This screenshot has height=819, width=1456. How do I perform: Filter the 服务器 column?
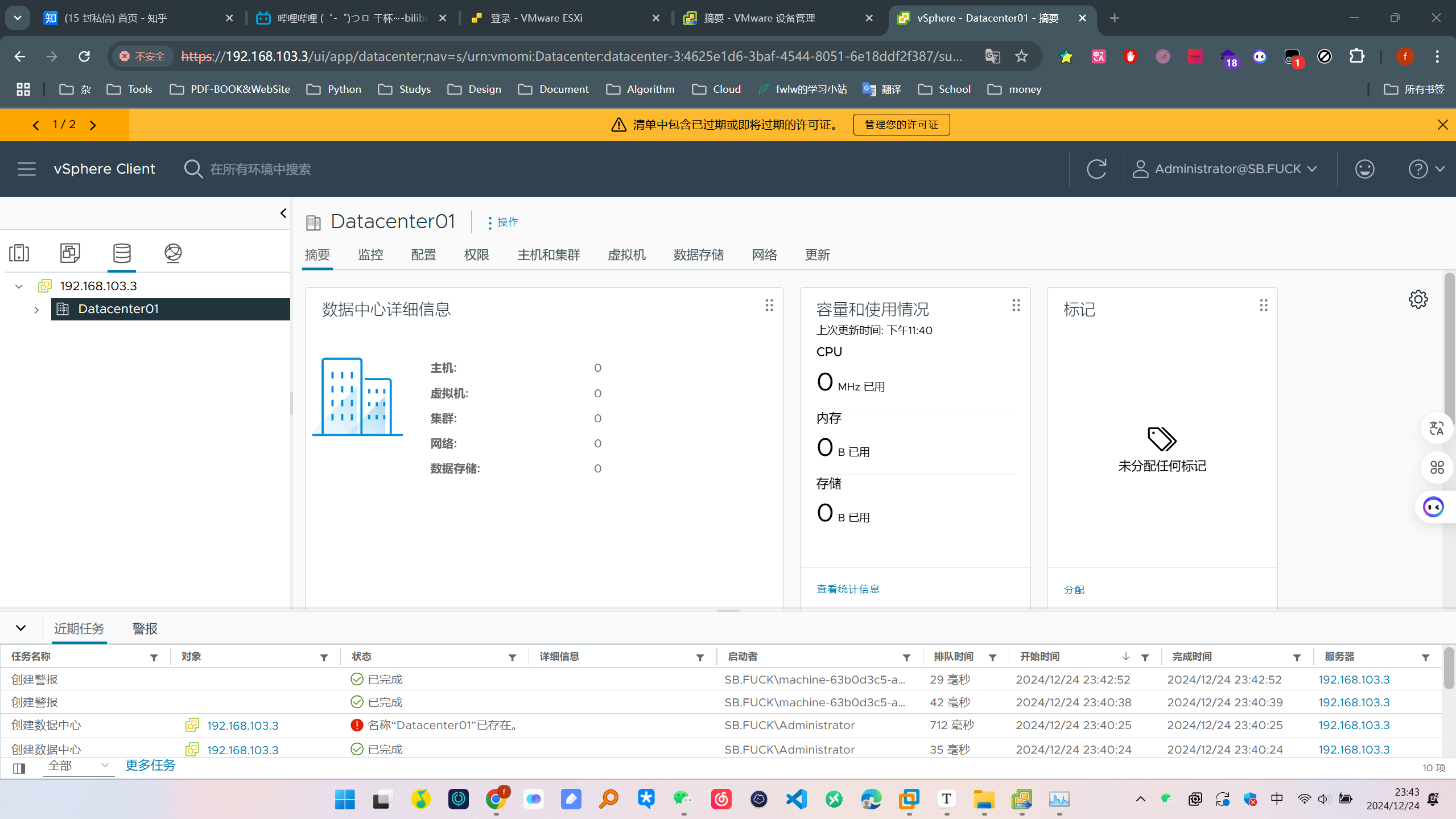(1425, 658)
